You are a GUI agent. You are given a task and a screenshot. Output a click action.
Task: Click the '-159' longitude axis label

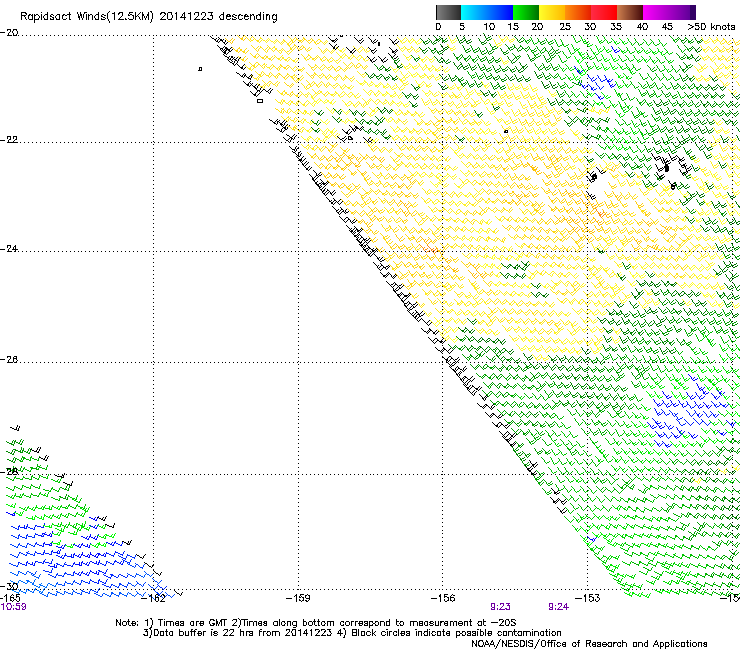pos(298,599)
